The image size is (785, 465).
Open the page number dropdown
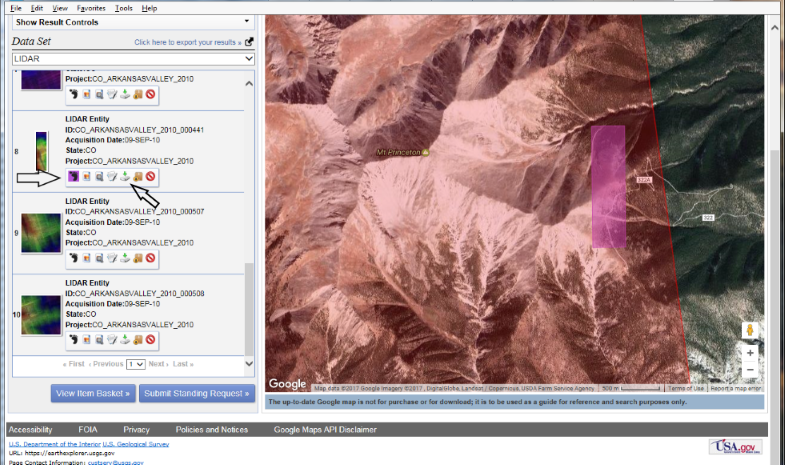click(x=137, y=365)
